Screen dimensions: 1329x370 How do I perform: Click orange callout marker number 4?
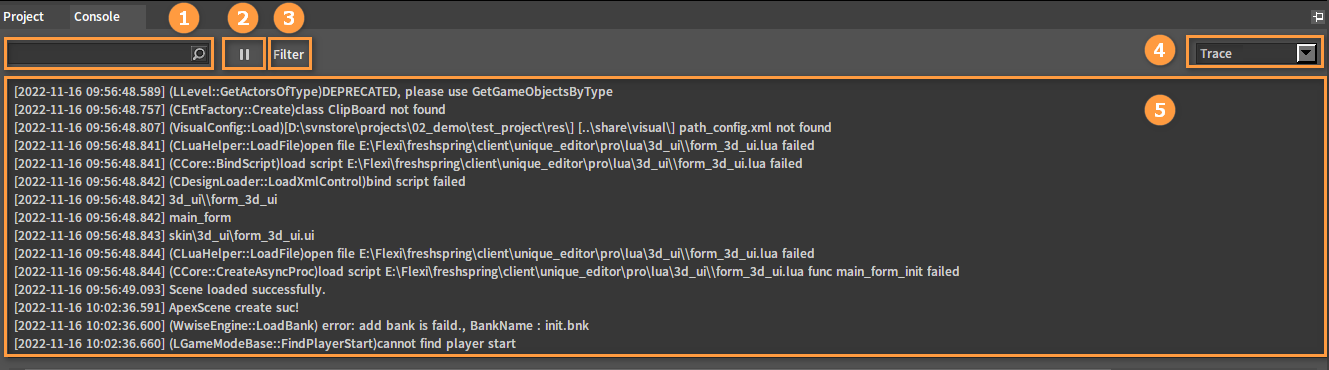click(1158, 50)
